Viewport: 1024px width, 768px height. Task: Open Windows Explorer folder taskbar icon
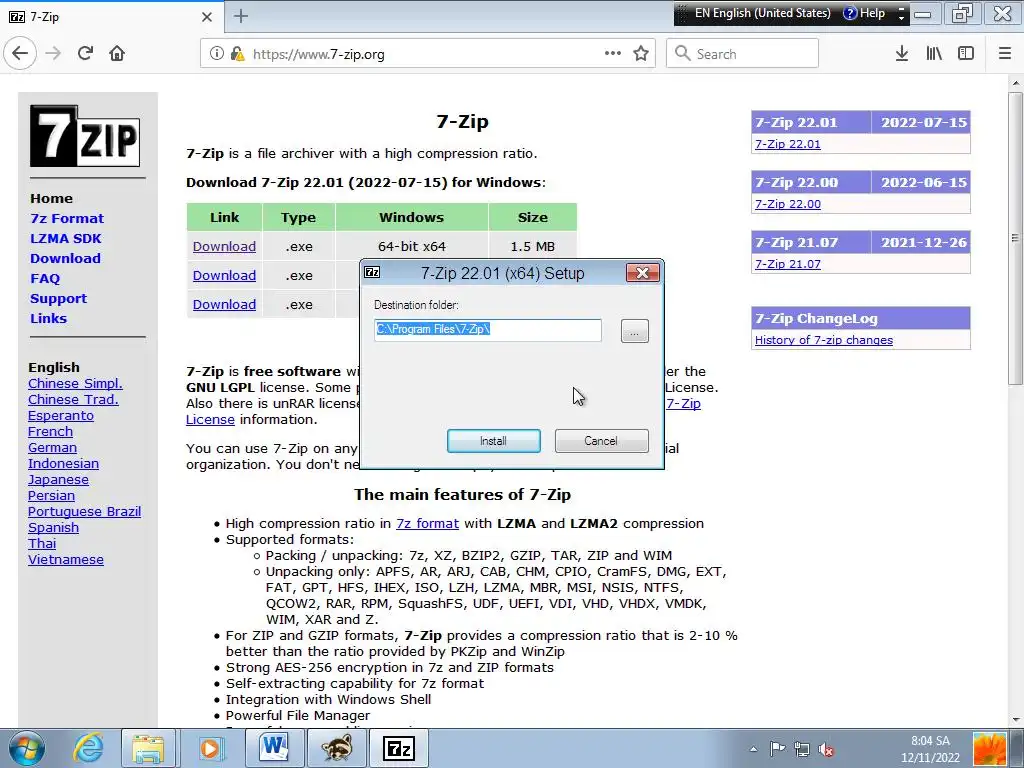point(148,748)
